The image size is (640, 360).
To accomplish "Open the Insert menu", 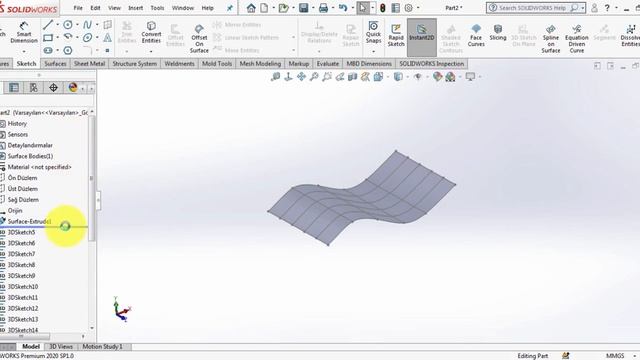I will click(136, 8).
